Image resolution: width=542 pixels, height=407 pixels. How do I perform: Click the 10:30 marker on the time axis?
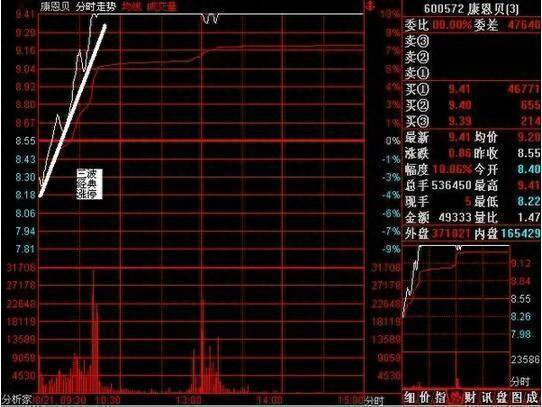coord(108,400)
